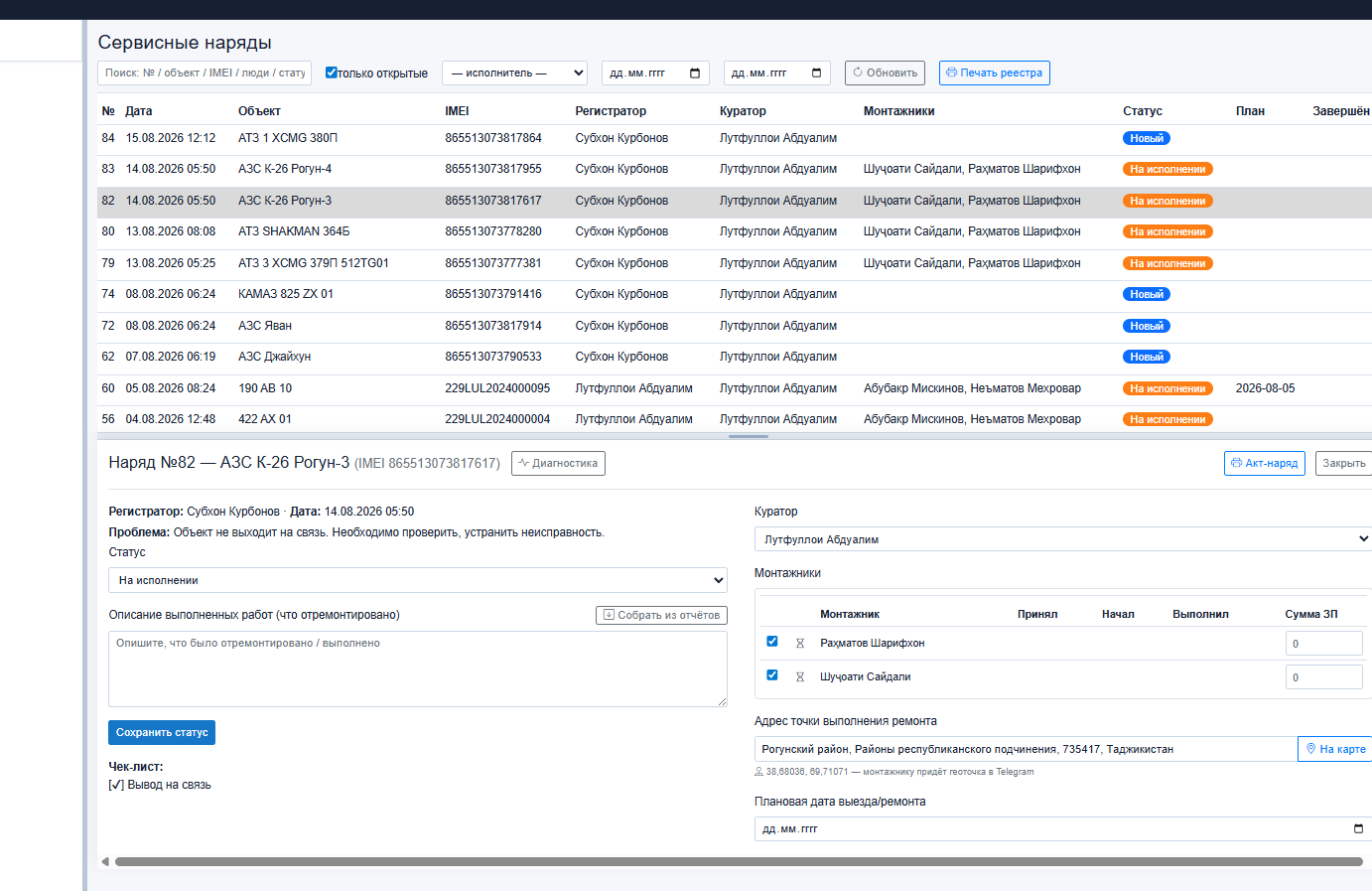Screen dimensions: 1372x891
Task: Click the Закрыть button
Action: pyautogui.click(x=1343, y=464)
